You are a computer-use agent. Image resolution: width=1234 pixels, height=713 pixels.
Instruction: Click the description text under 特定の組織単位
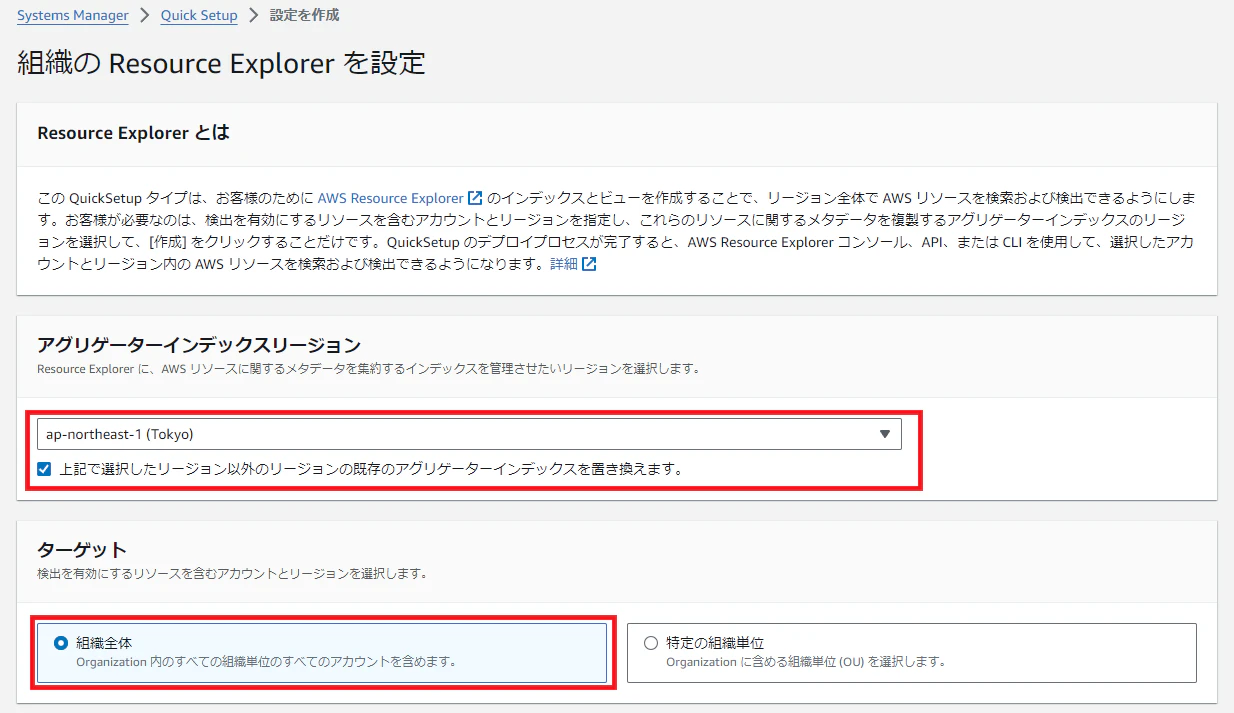(x=806, y=662)
